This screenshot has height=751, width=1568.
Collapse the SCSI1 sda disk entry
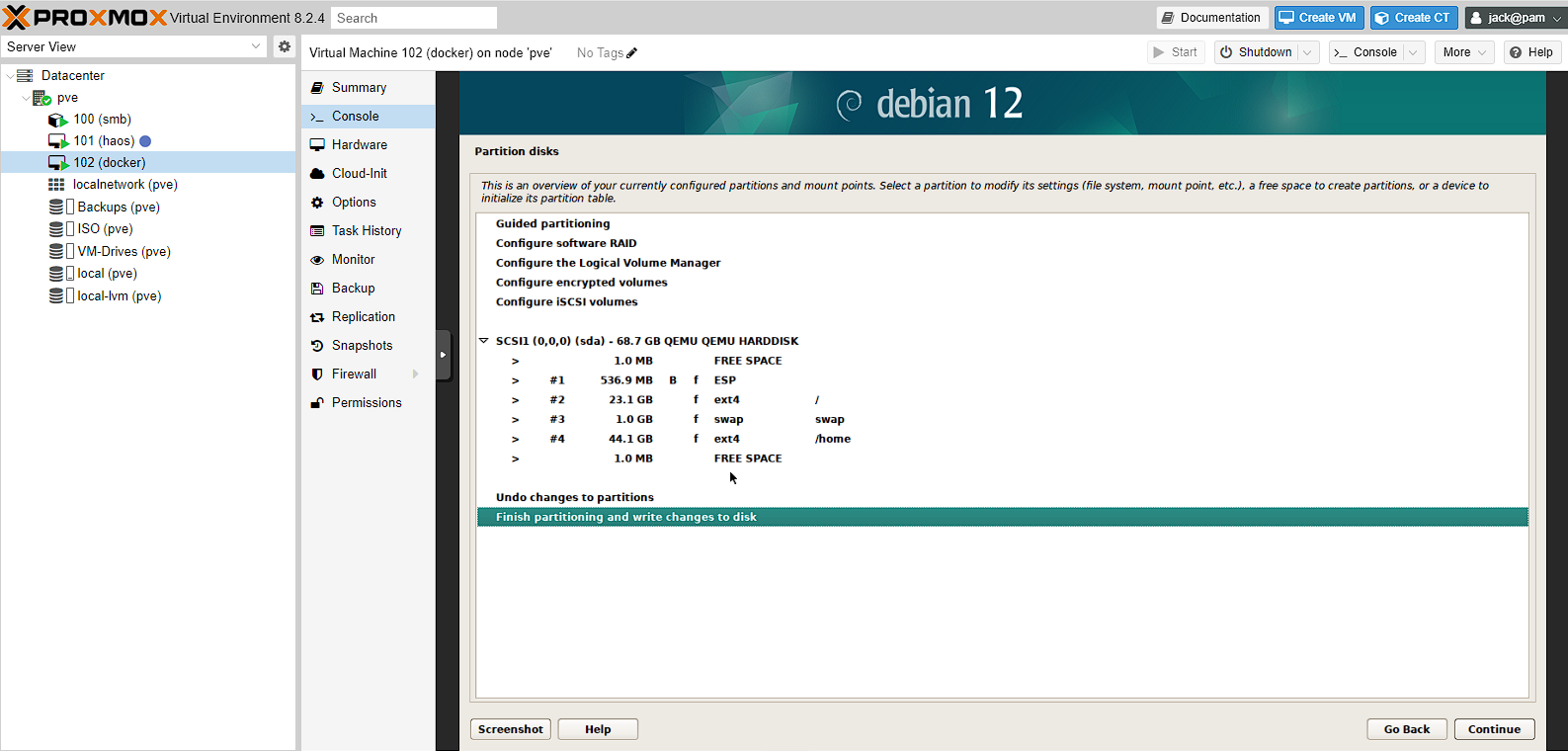point(484,341)
